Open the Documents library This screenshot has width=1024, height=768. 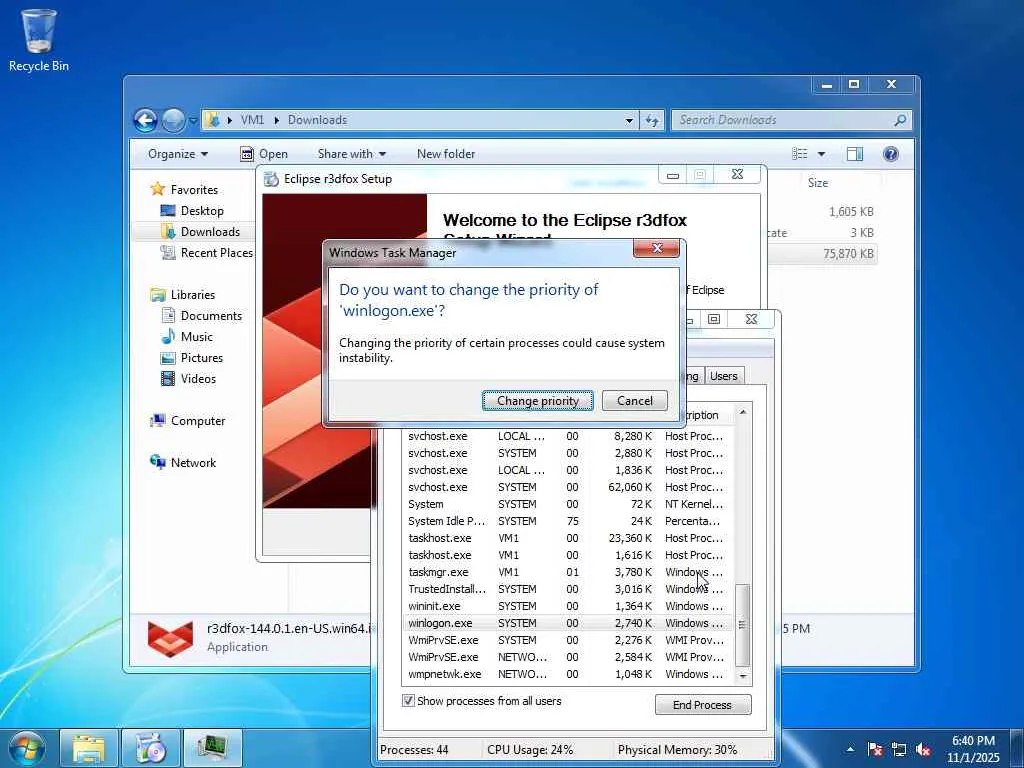(201, 316)
